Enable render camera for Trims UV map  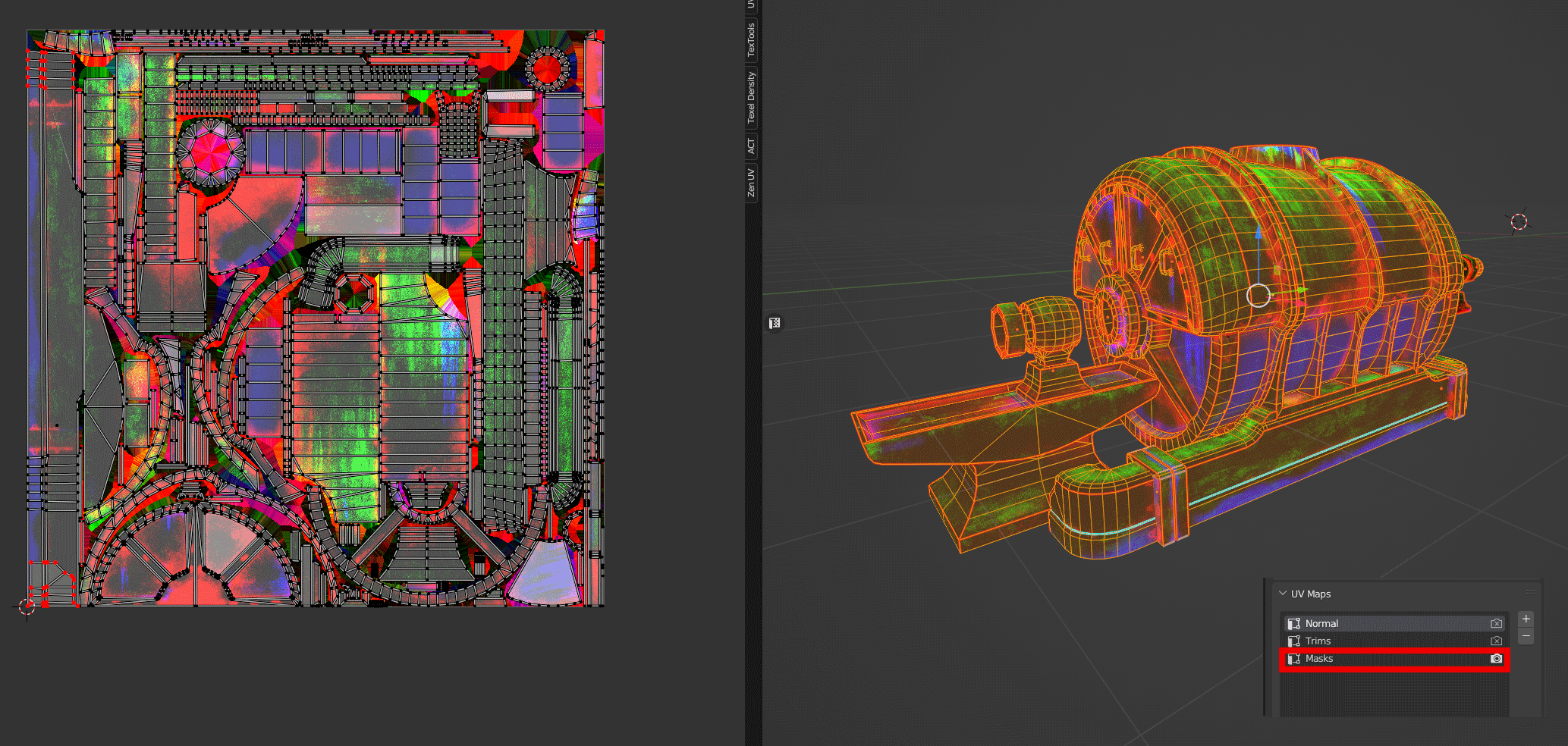1496,641
